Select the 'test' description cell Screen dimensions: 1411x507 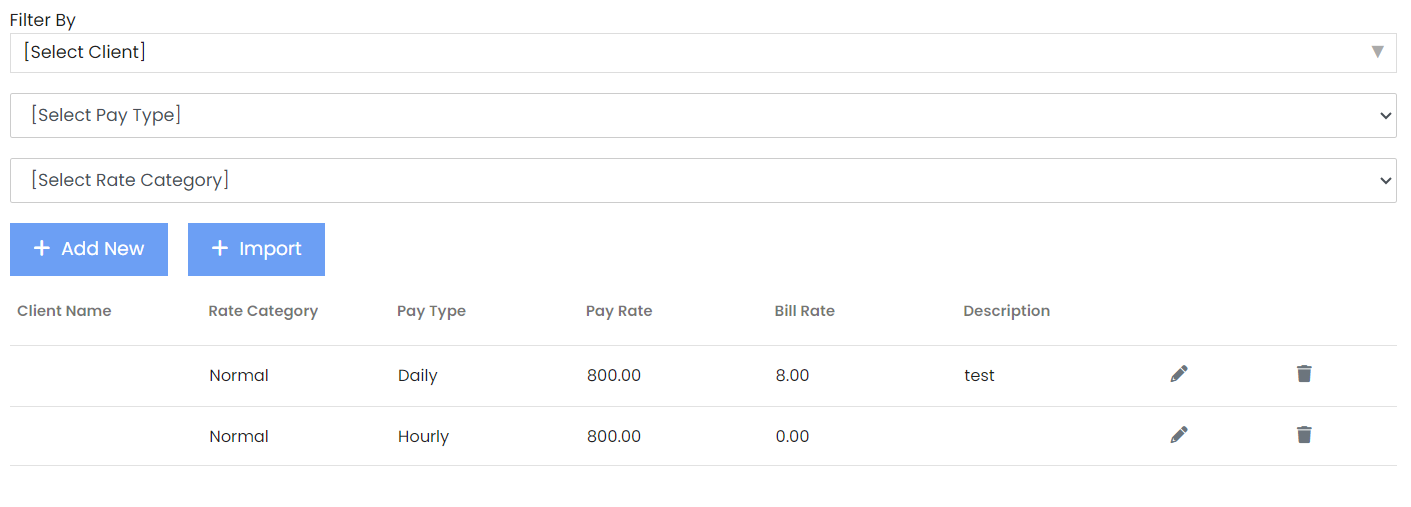pos(979,376)
